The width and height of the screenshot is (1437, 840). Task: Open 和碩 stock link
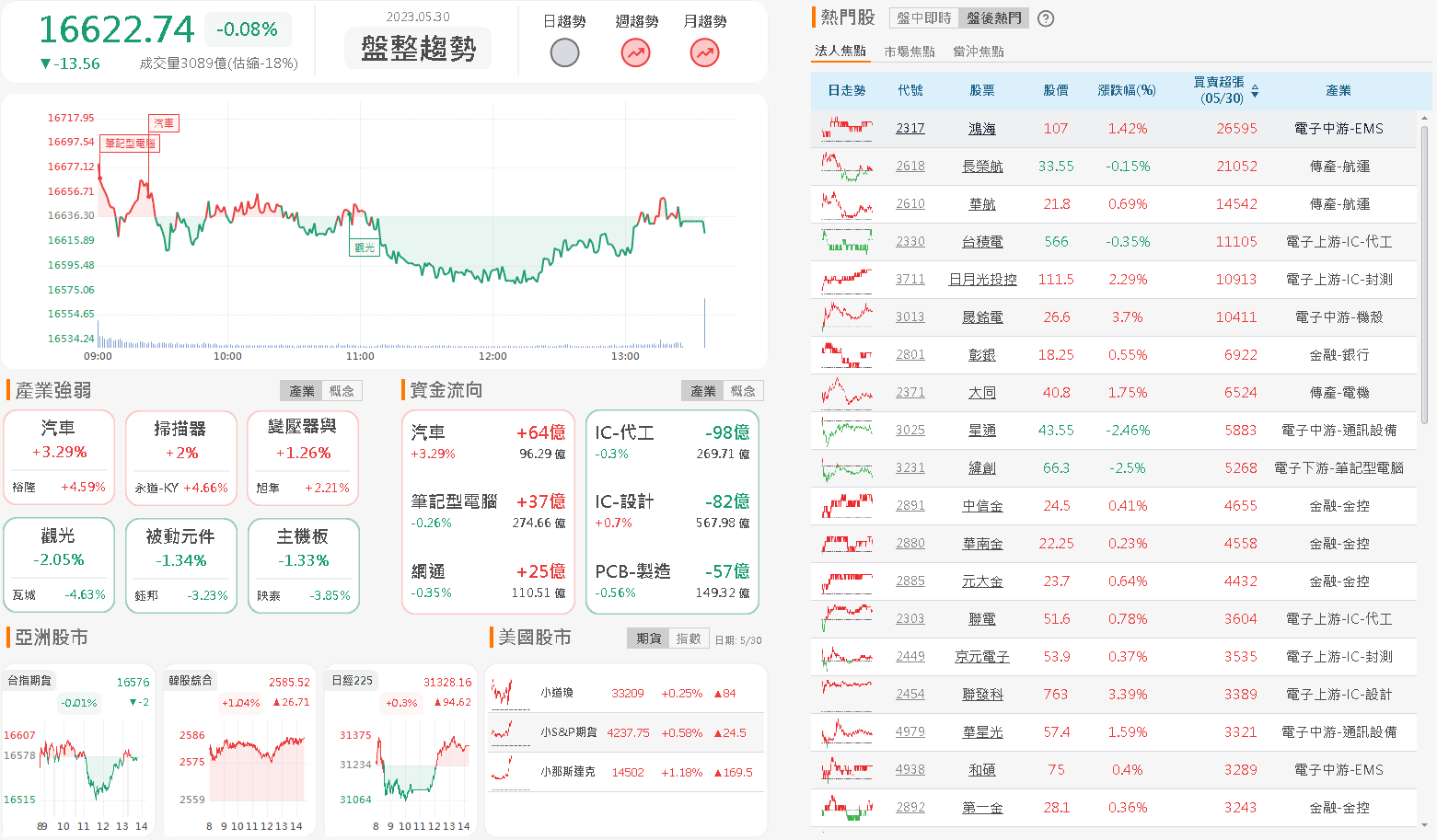click(982, 769)
